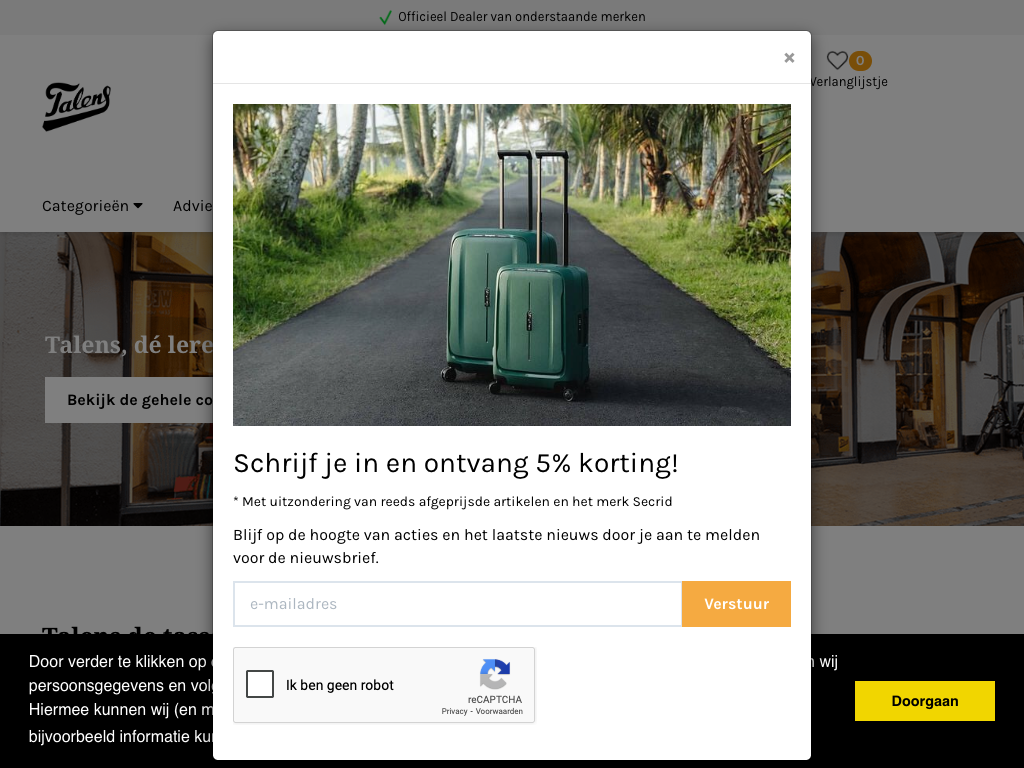The width and height of the screenshot is (1024, 768).
Task: Accept cookies with the Doorgaan button
Action: click(x=925, y=701)
